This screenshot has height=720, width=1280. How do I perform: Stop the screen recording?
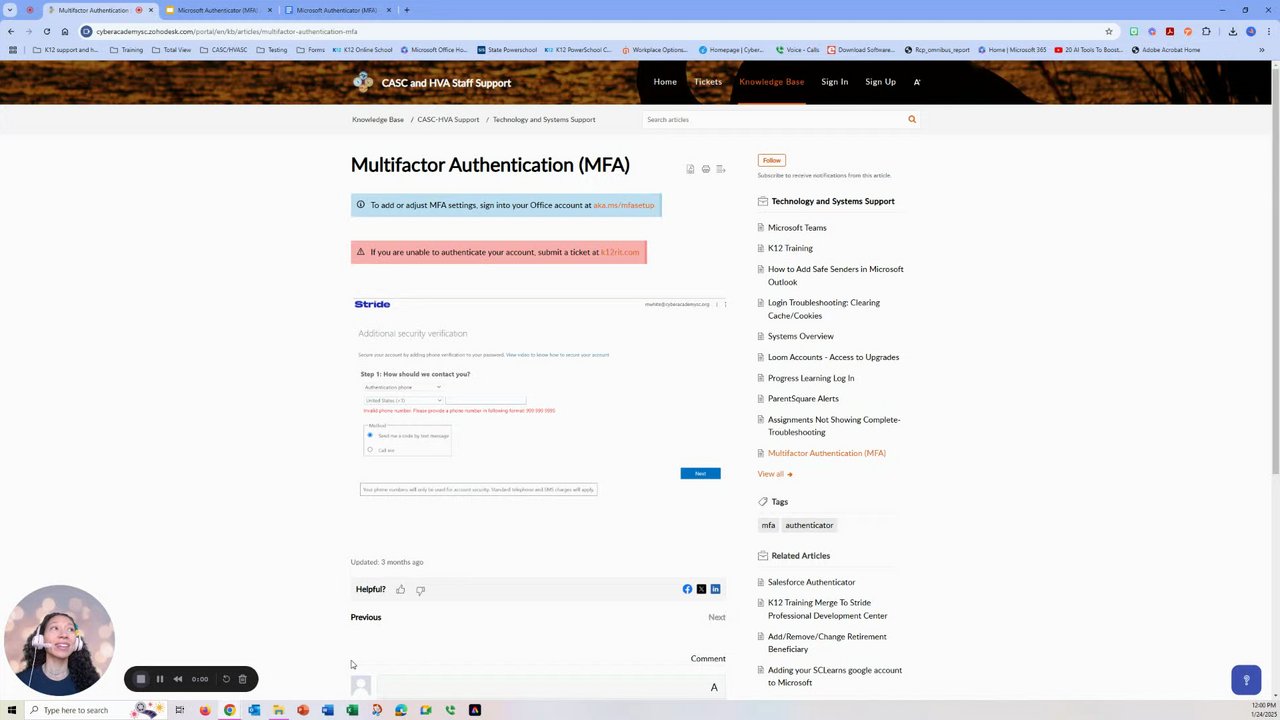click(x=140, y=679)
